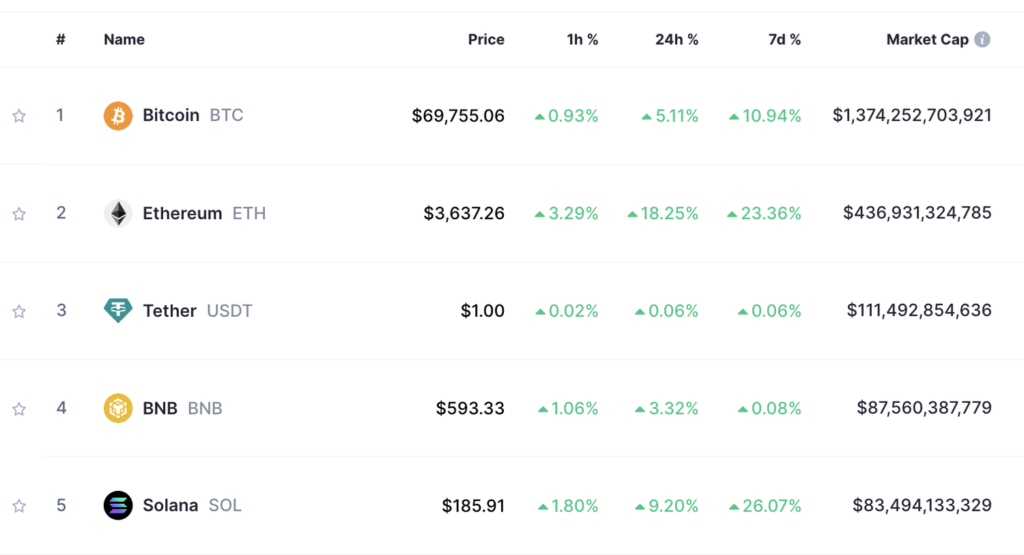The width and height of the screenshot is (1024, 555).
Task: Toggle the Solana watchlist star
Action: [19, 506]
